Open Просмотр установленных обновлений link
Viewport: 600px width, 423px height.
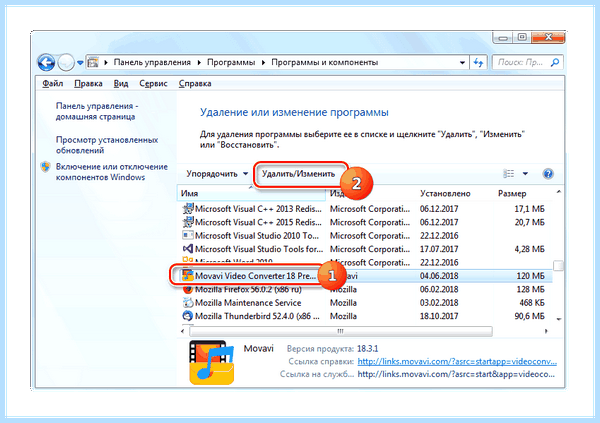(107, 145)
